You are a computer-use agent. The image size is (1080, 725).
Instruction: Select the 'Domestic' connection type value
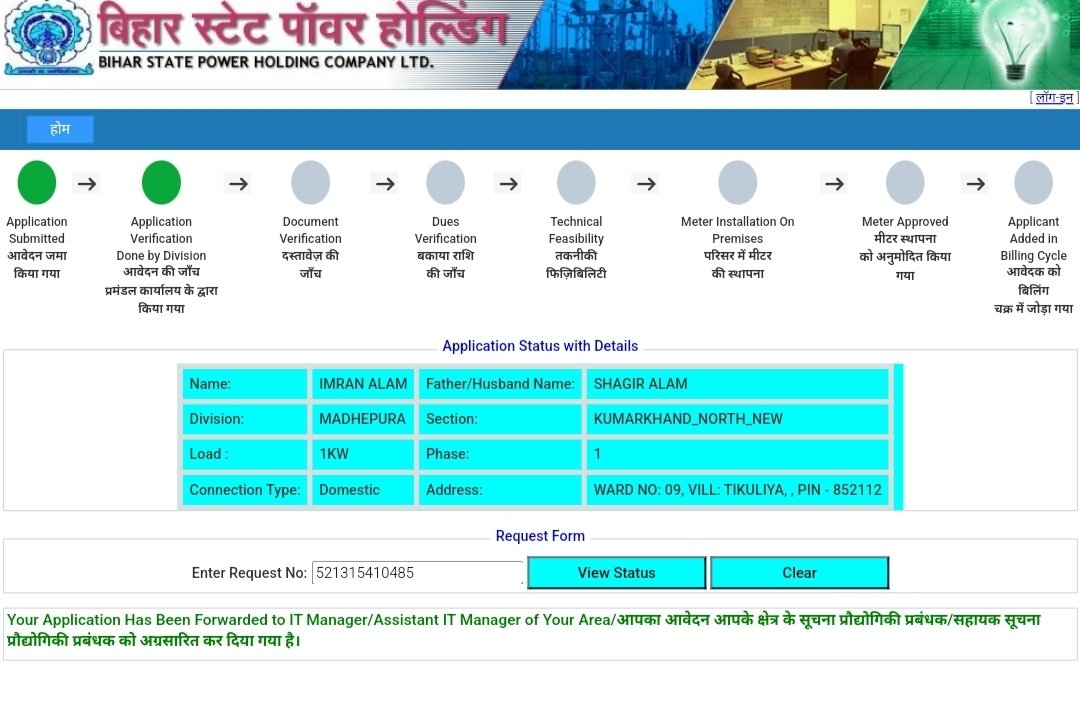363,490
